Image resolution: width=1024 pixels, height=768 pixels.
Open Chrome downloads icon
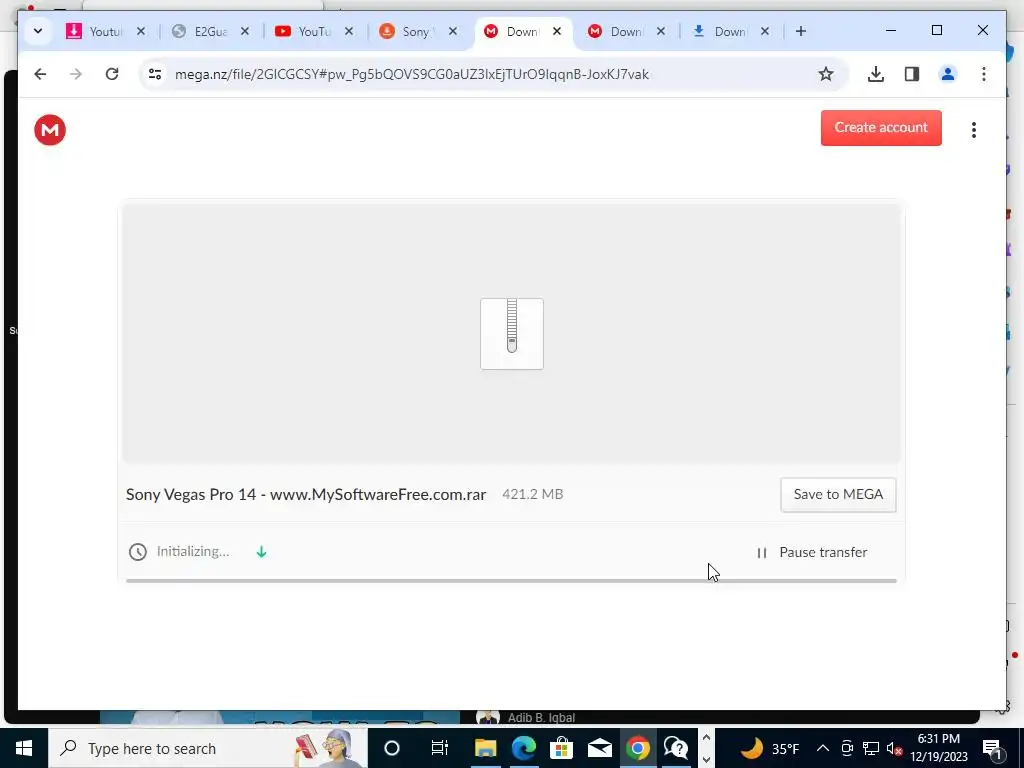coord(876,74)
